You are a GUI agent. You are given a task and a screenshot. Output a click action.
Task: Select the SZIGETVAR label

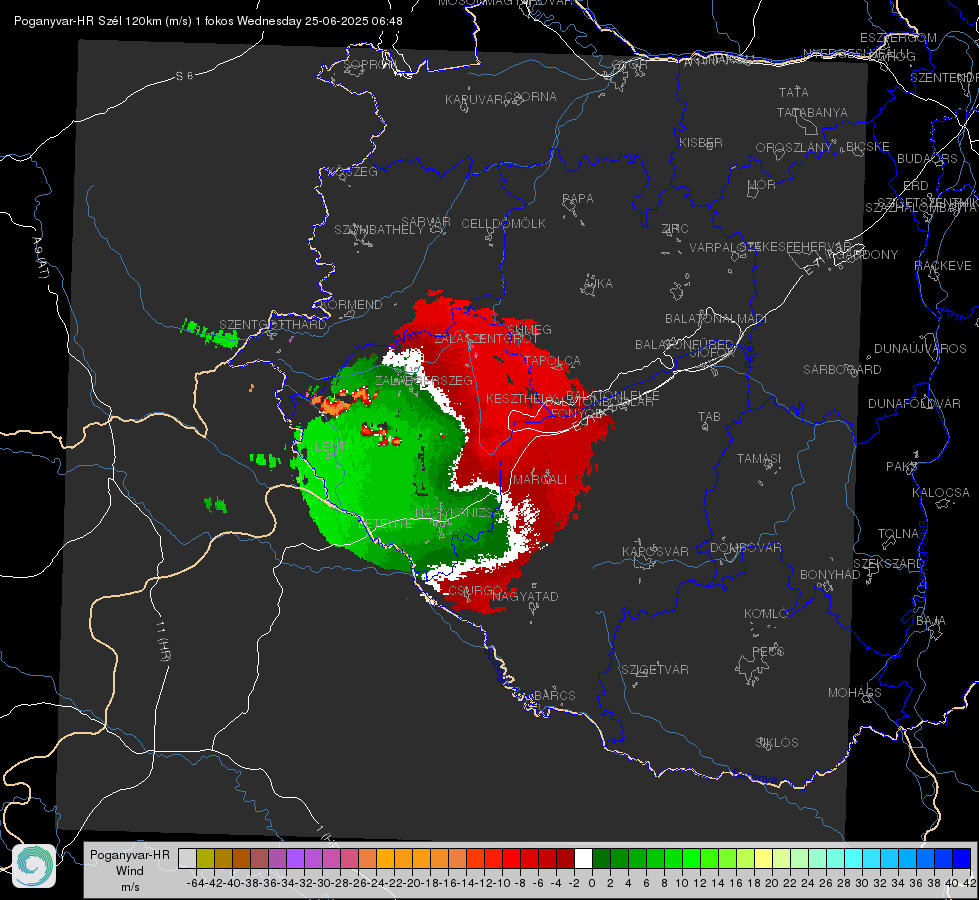click(x=655, y=670)
